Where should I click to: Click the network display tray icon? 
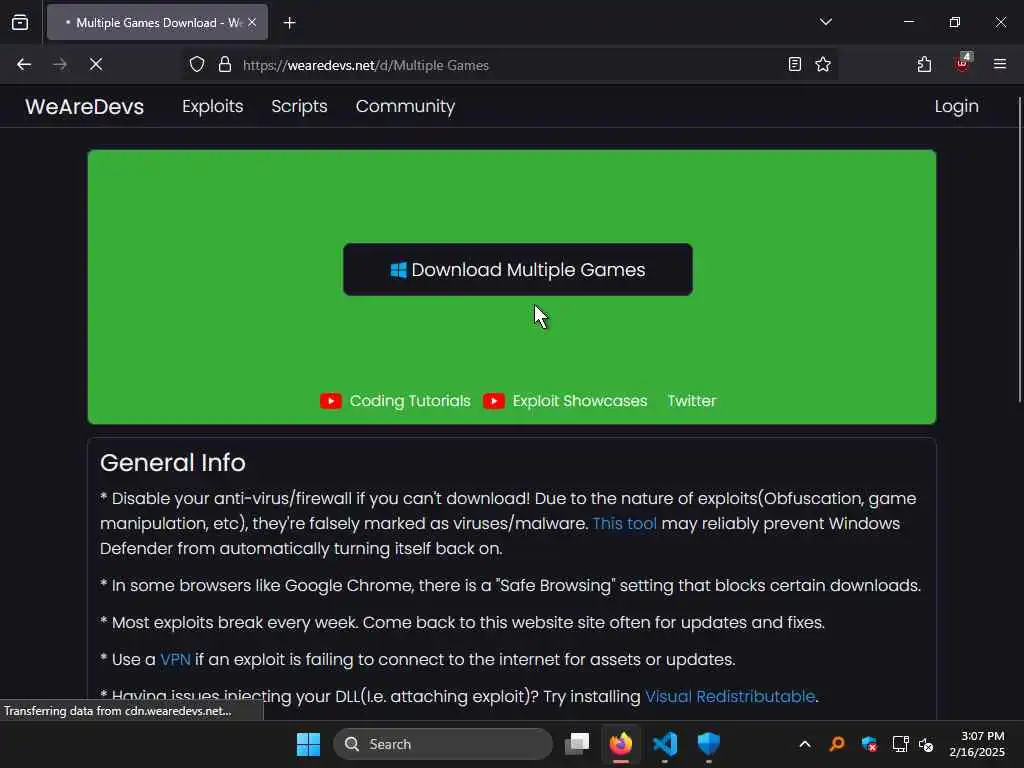901,744
